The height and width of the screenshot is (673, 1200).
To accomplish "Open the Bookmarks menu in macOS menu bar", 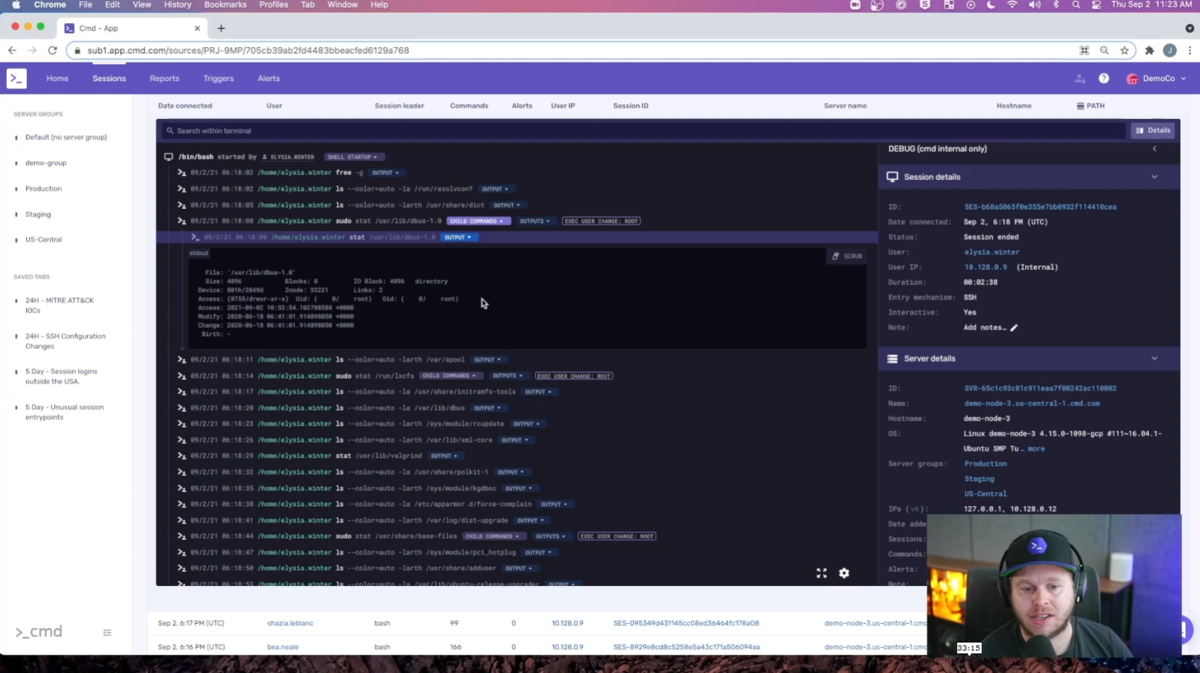I will pyautogui.click(x=224, y=5).
